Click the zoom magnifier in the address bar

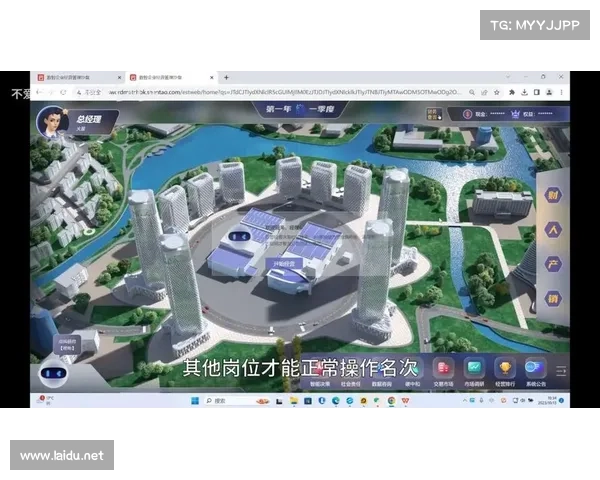coord(472,92)
